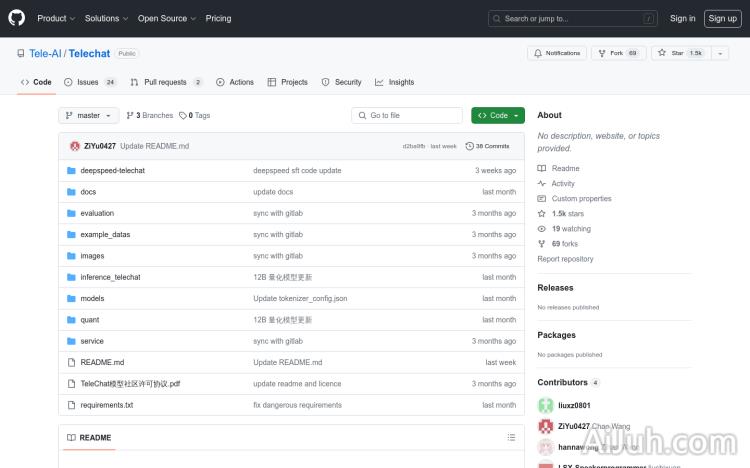Open the 38 Commits history
750x468 pixels.
coord(493,146)
